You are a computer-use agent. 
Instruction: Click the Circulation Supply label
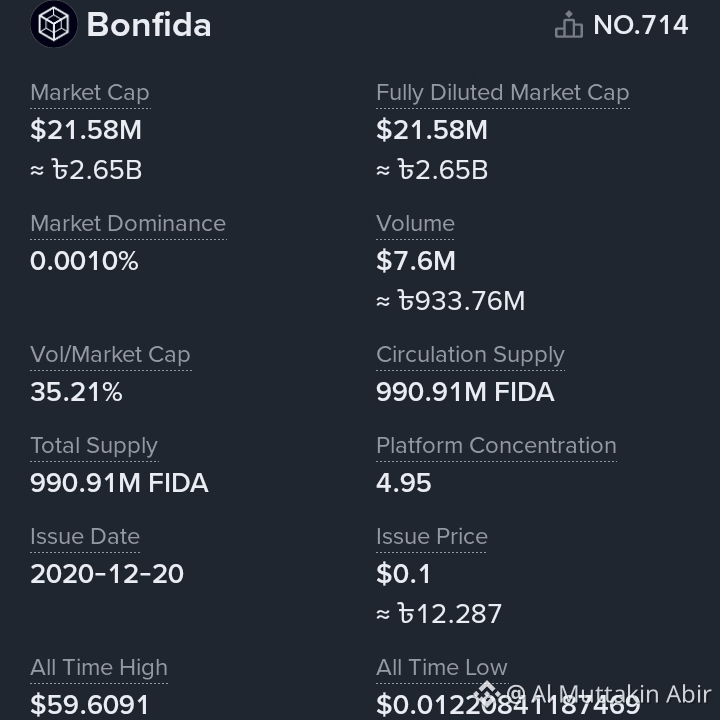470,355
